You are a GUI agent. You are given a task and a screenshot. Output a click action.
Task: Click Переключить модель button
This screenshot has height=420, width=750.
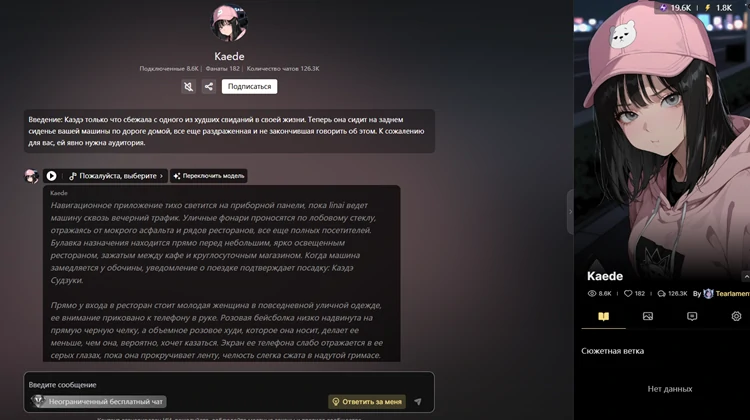pyautogui.click(x=209, y=176)
